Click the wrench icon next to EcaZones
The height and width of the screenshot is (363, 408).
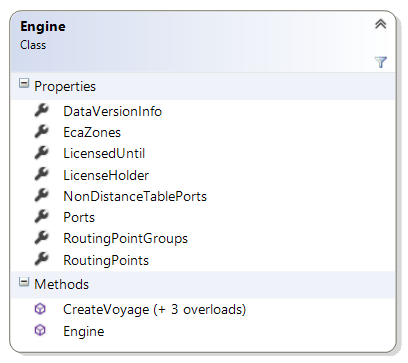pyautogui.click(x=42, y=132)
